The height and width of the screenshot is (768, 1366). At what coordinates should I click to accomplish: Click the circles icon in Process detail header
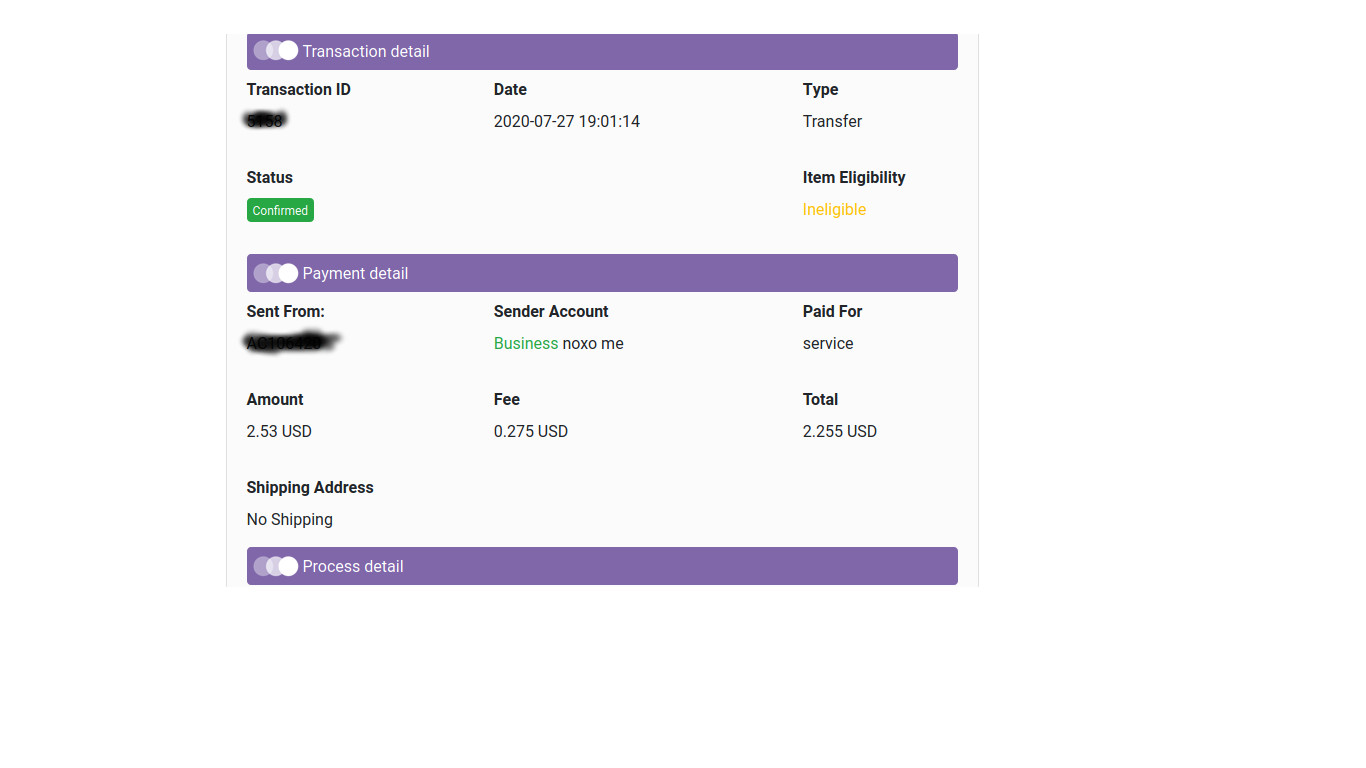(276, 566)
